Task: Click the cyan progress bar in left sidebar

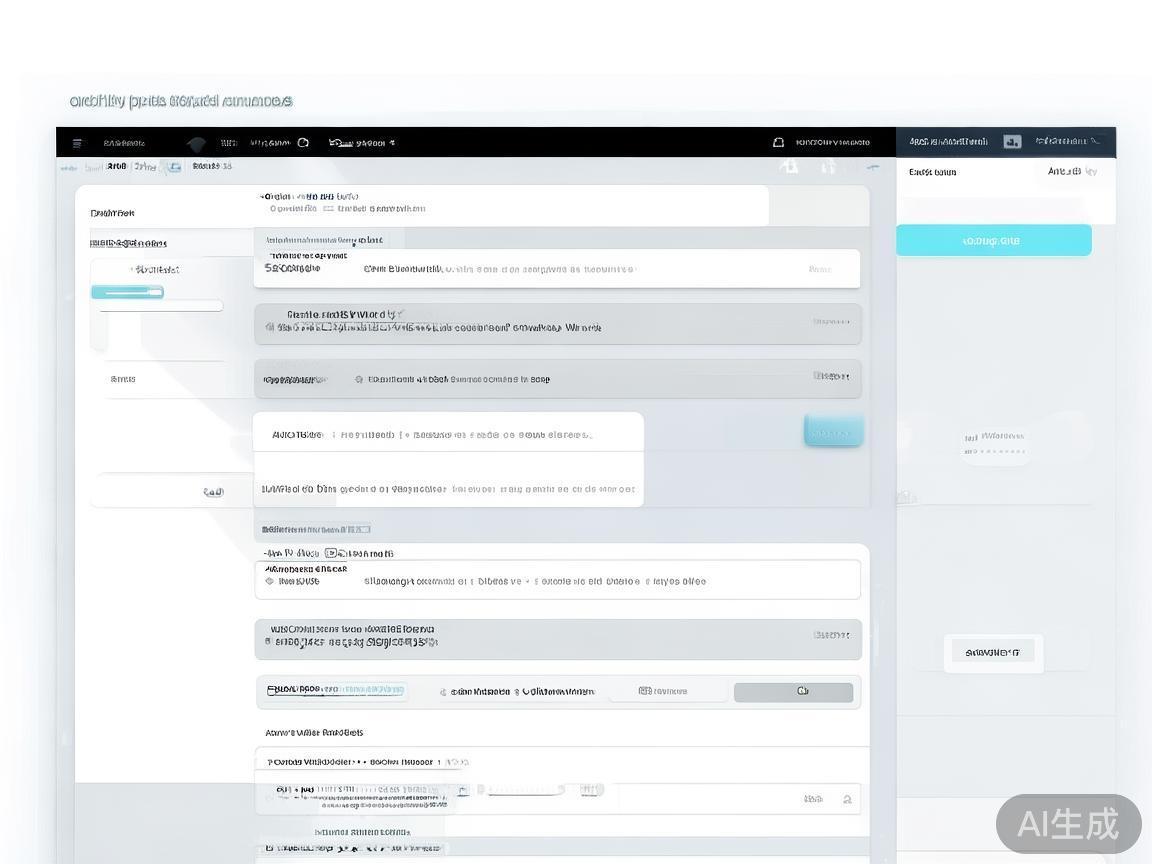Action: pyautogui.click(x=127, y=292)
